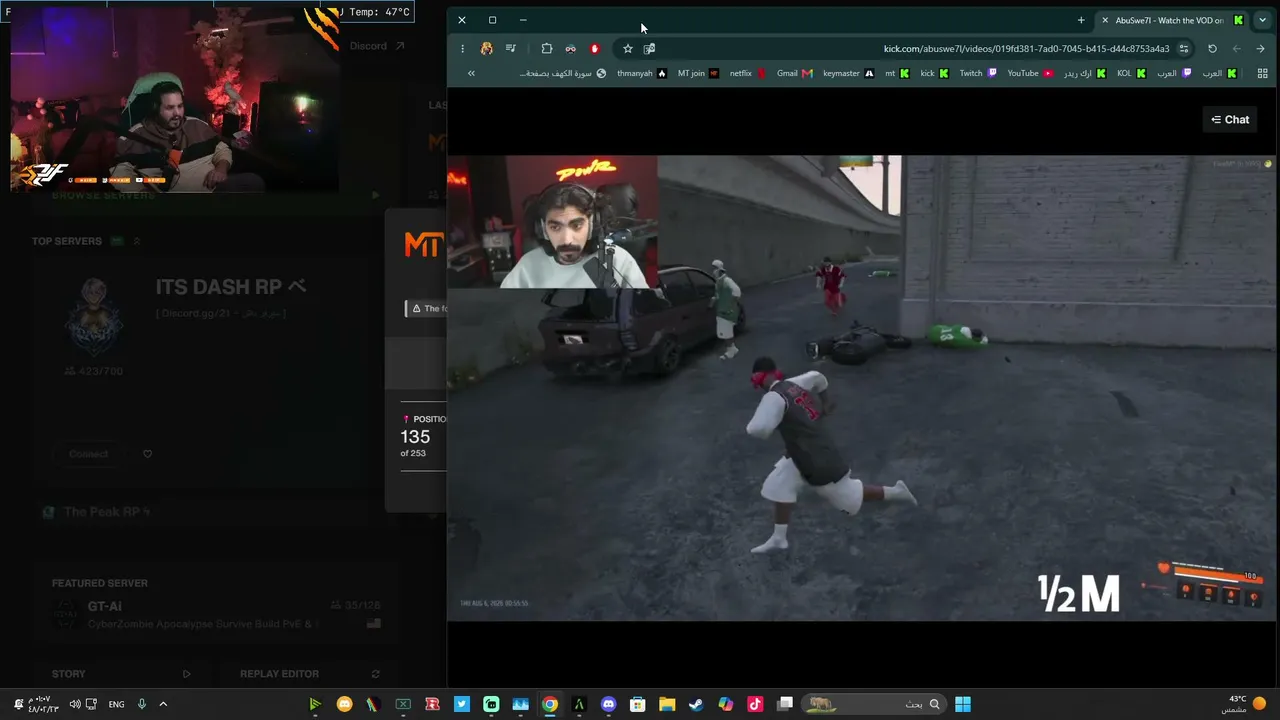1280x720 pixels.
Task: Show hidden system tray icons
Action: [x=163, y=704]
